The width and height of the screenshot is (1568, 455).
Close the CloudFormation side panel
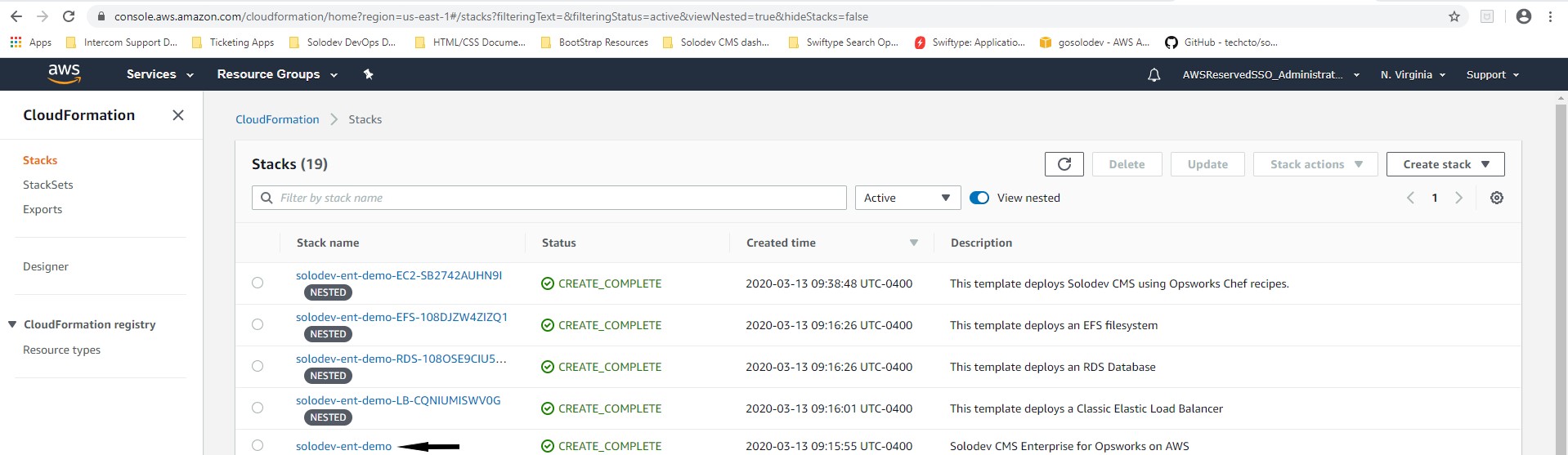pos(178,115)
